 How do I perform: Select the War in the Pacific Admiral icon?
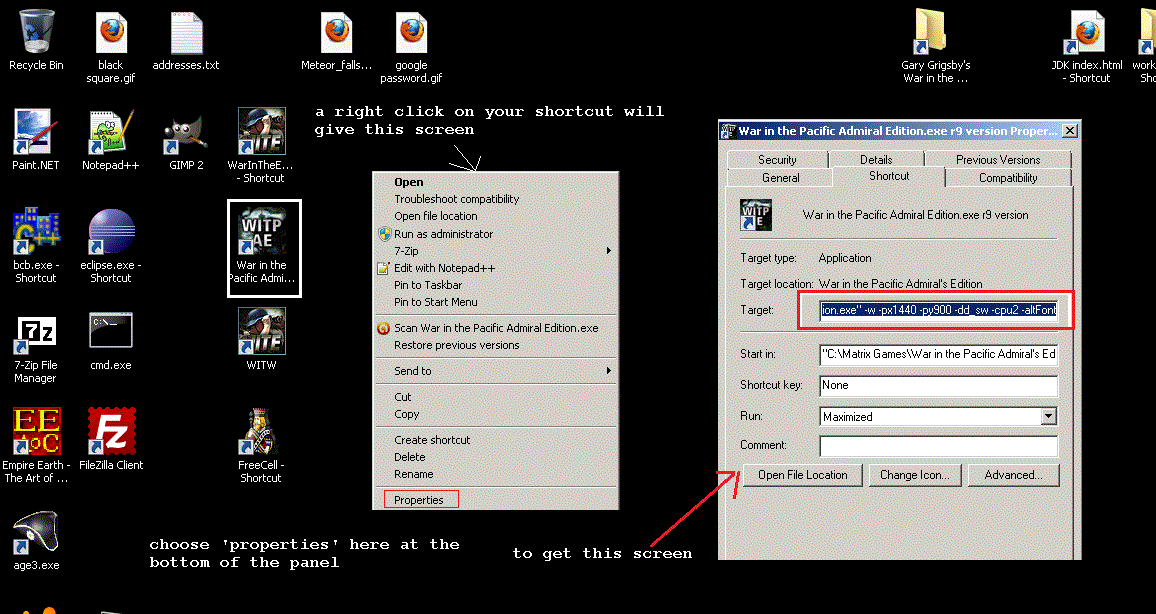coord(264,248)
